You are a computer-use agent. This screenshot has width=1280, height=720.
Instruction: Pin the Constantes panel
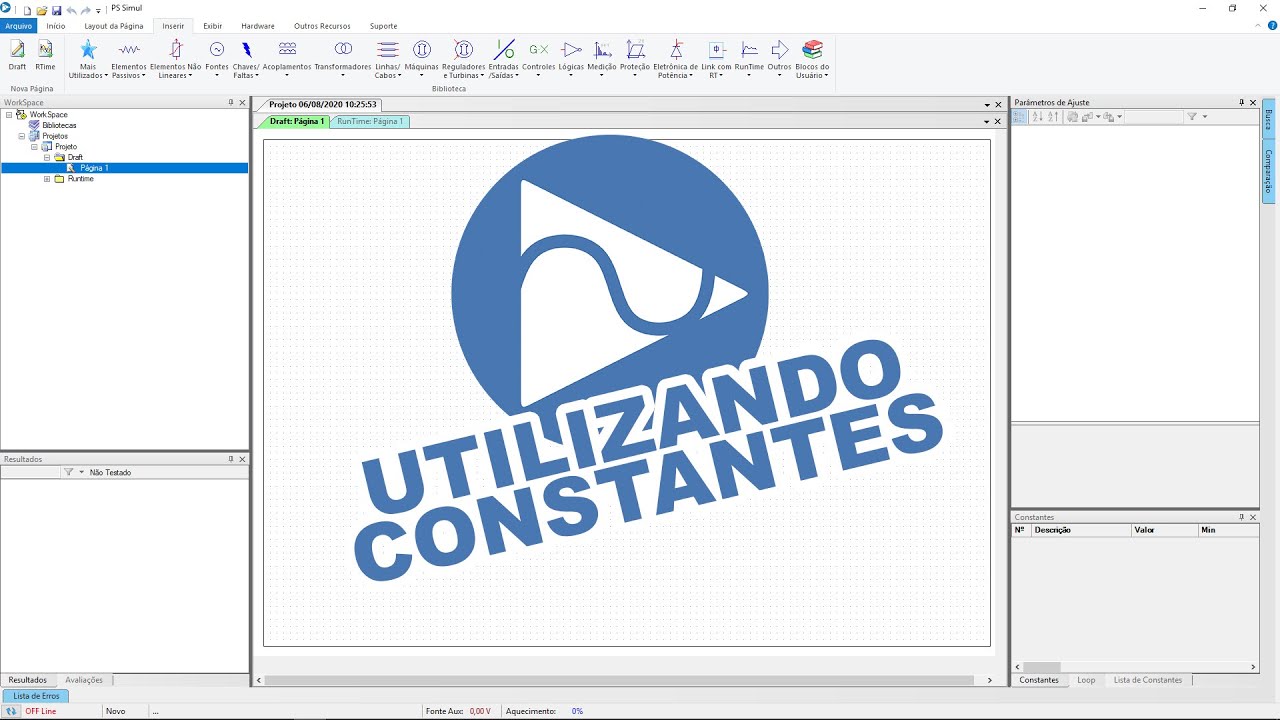[1242, 517]
